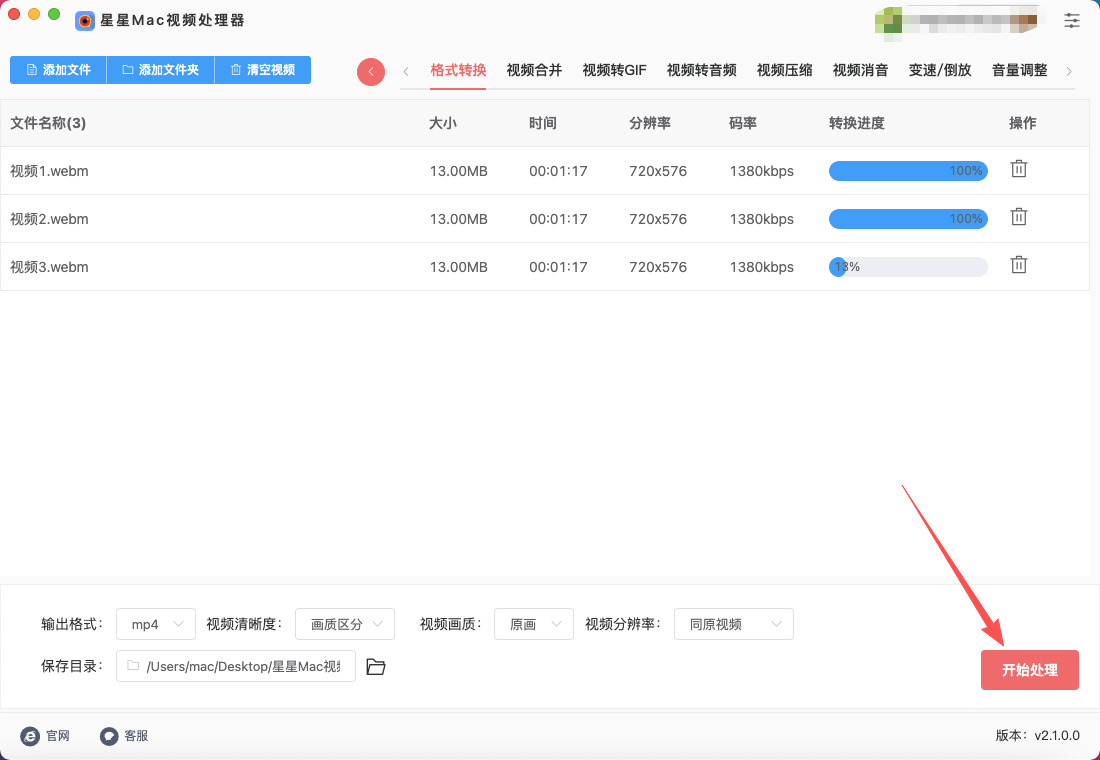
Task: Click the 开始处理 button
Action: [1029, 670]
